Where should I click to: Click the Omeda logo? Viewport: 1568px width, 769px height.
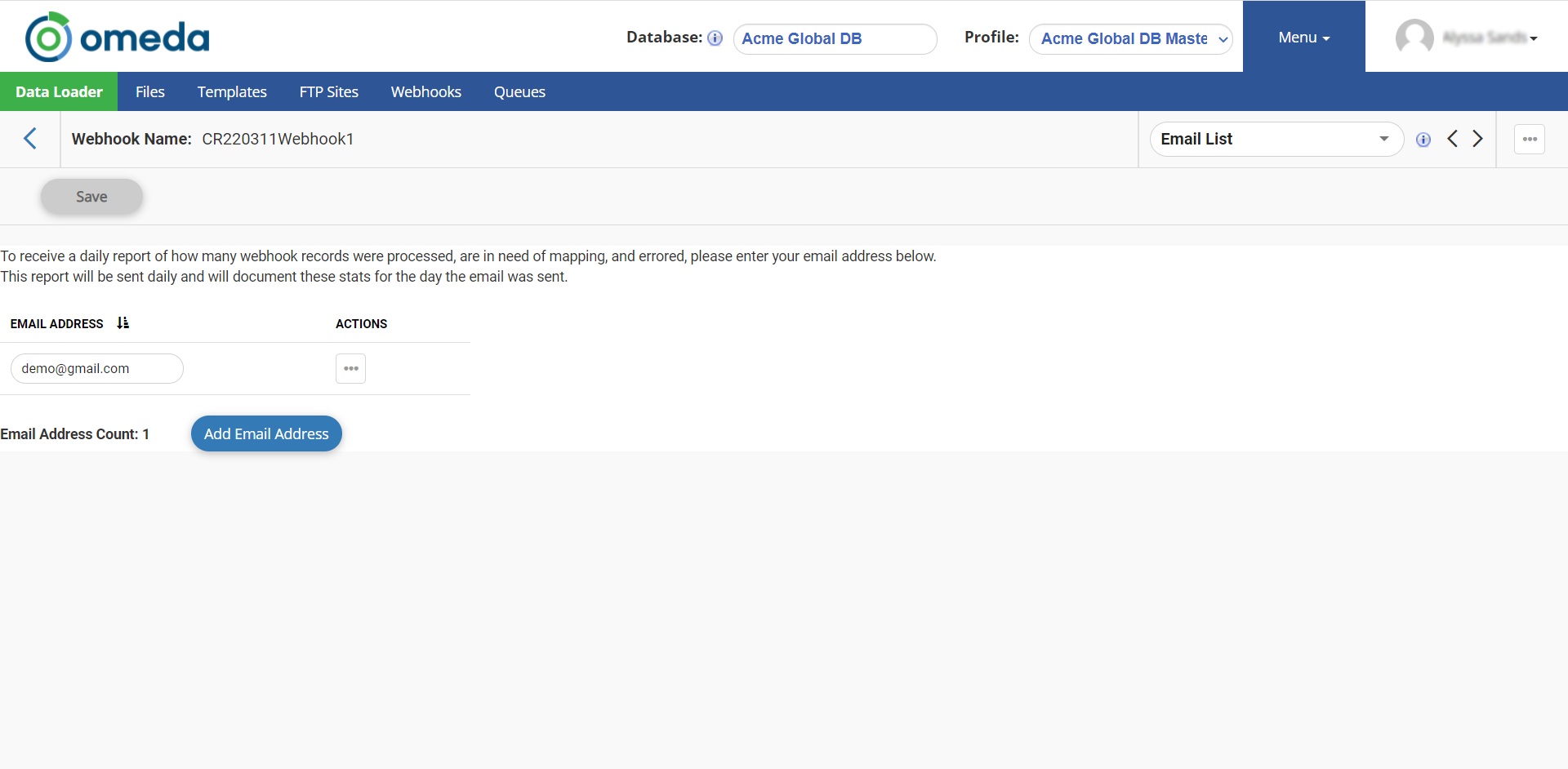pos(118,37)
